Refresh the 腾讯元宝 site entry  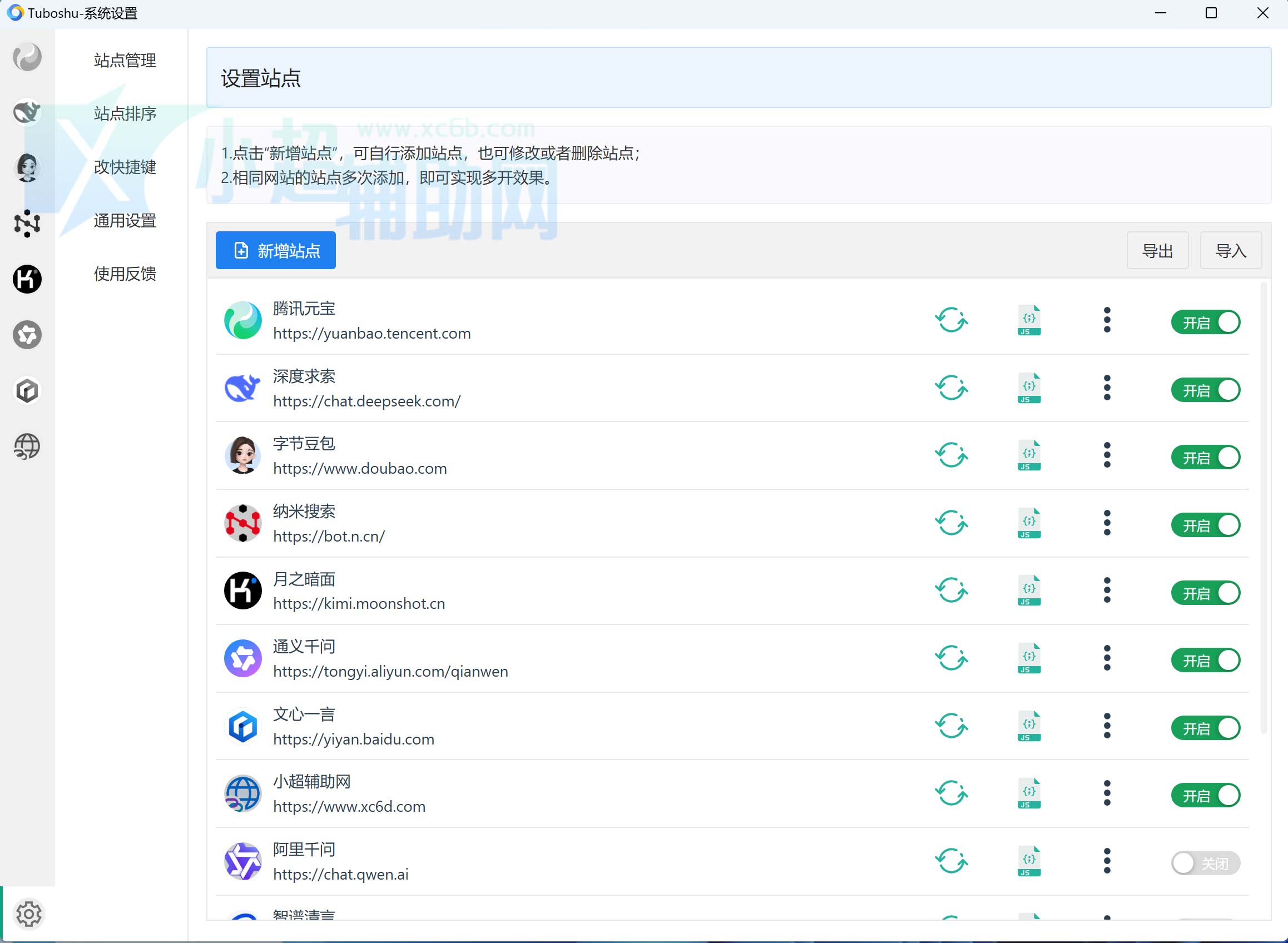point(951,320)
